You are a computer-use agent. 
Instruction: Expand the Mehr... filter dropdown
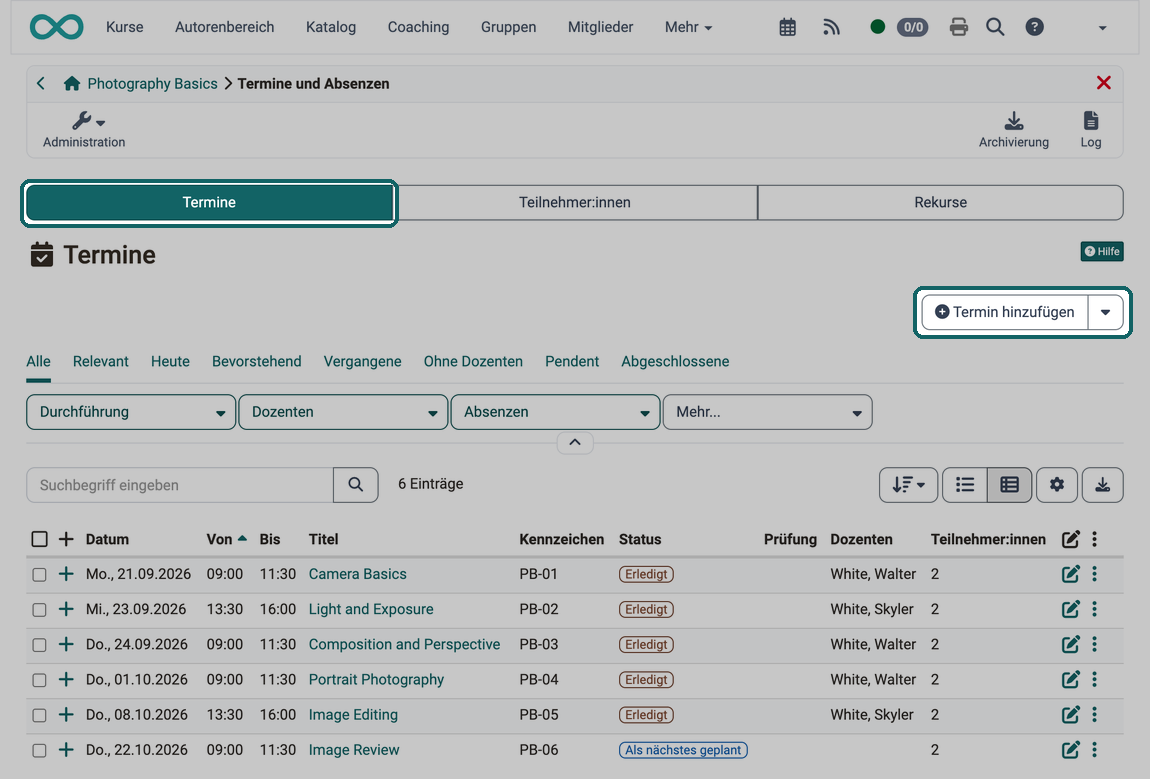767,412
